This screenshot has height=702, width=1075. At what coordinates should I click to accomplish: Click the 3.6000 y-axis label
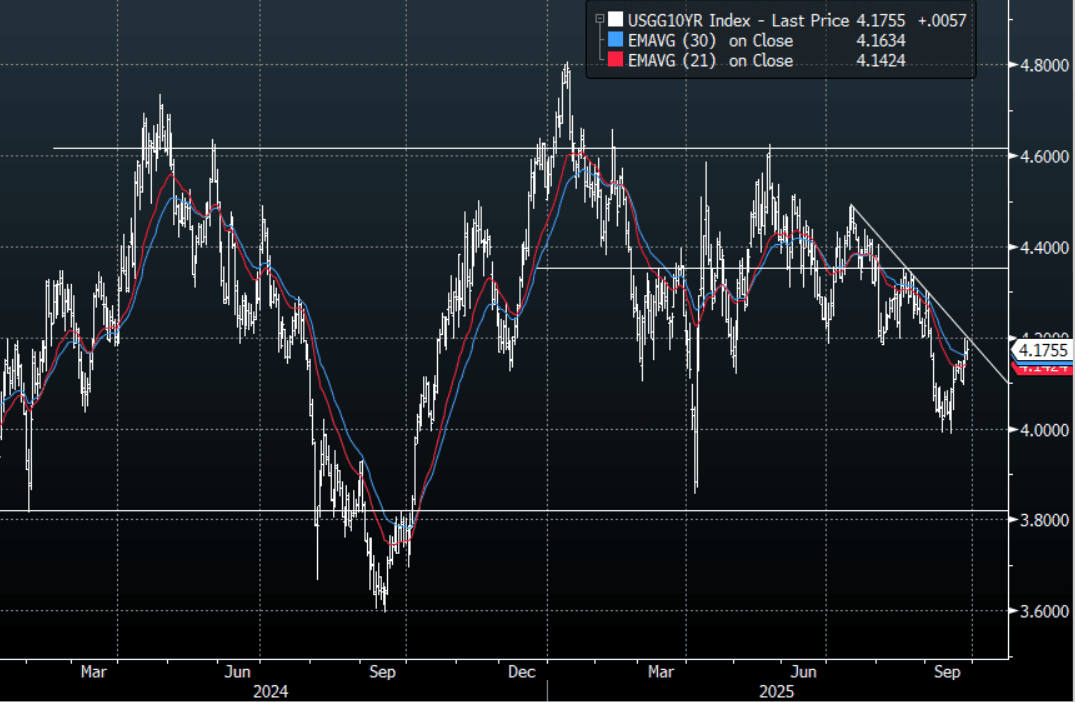(x=1045, y=611)
